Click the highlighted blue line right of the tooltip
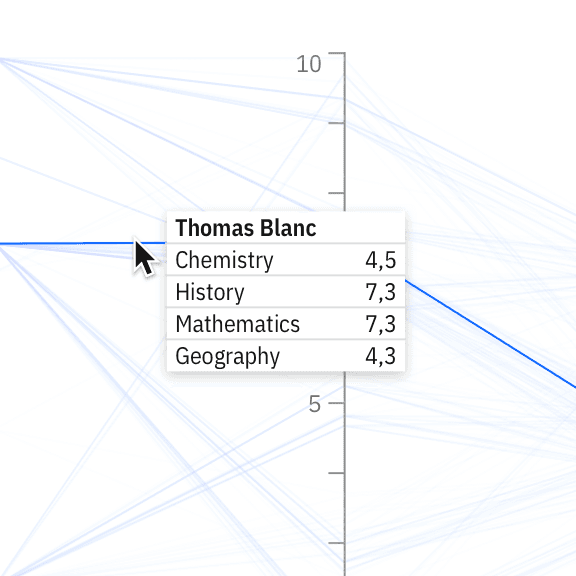 point(490,334)
